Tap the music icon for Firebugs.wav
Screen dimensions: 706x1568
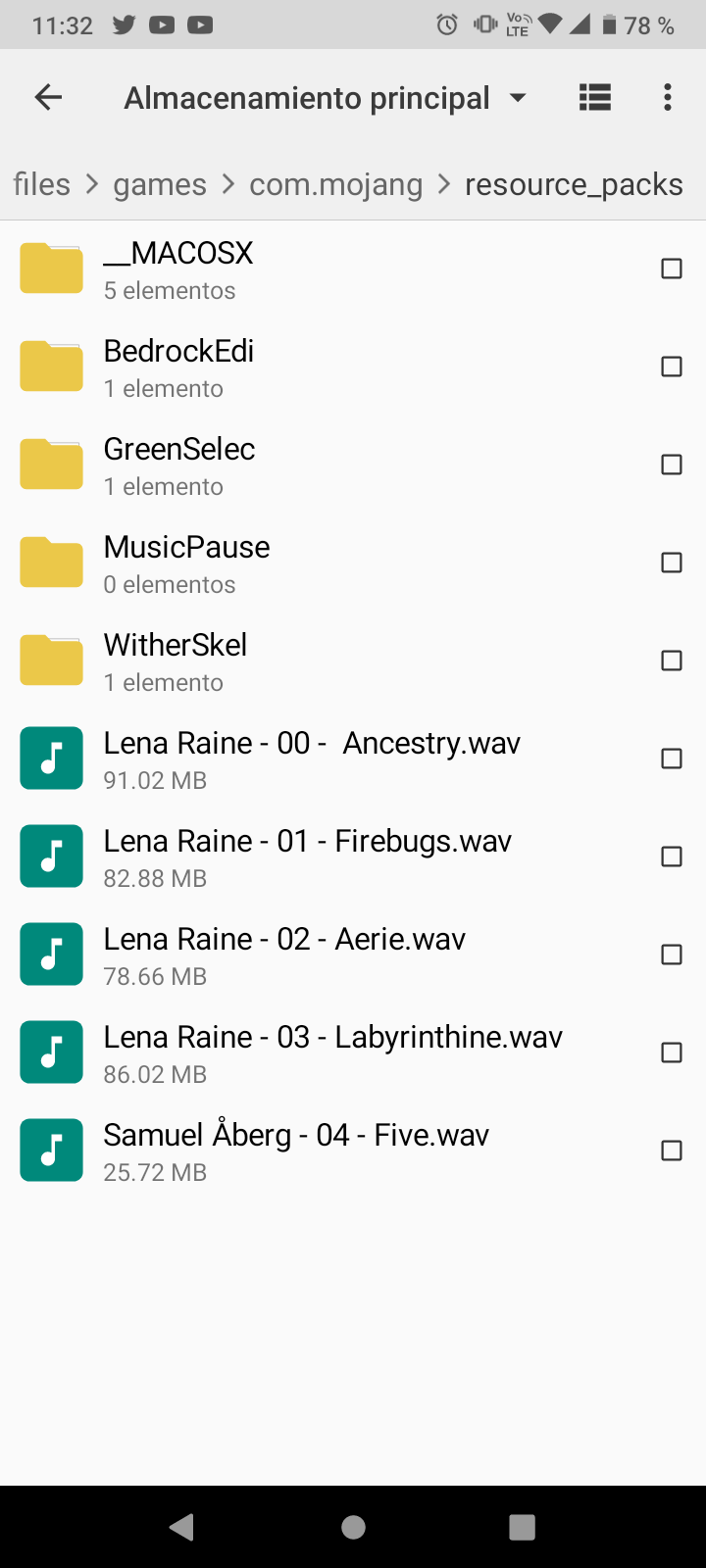pyautogui.click(x=51, y=857)
